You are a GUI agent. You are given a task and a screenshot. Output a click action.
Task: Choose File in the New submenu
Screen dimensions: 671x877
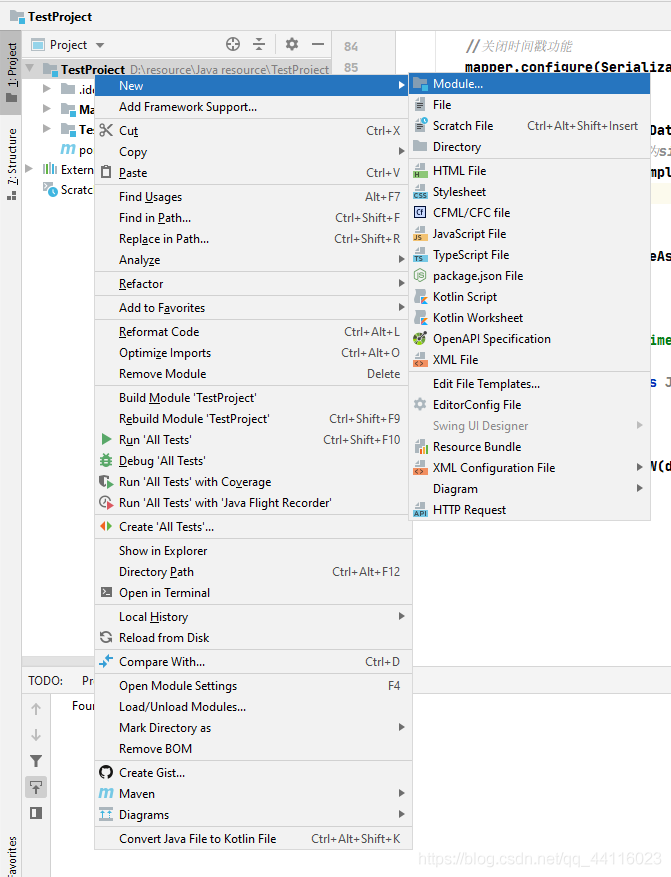point(530,105)
